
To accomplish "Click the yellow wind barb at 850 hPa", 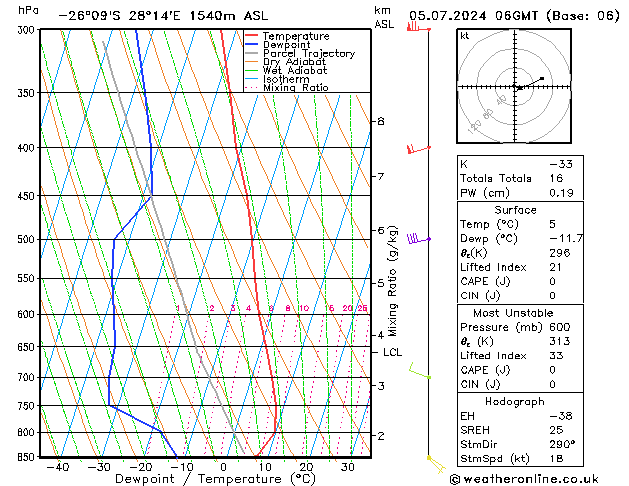I will pyautogui.click(x=436, y=464).
